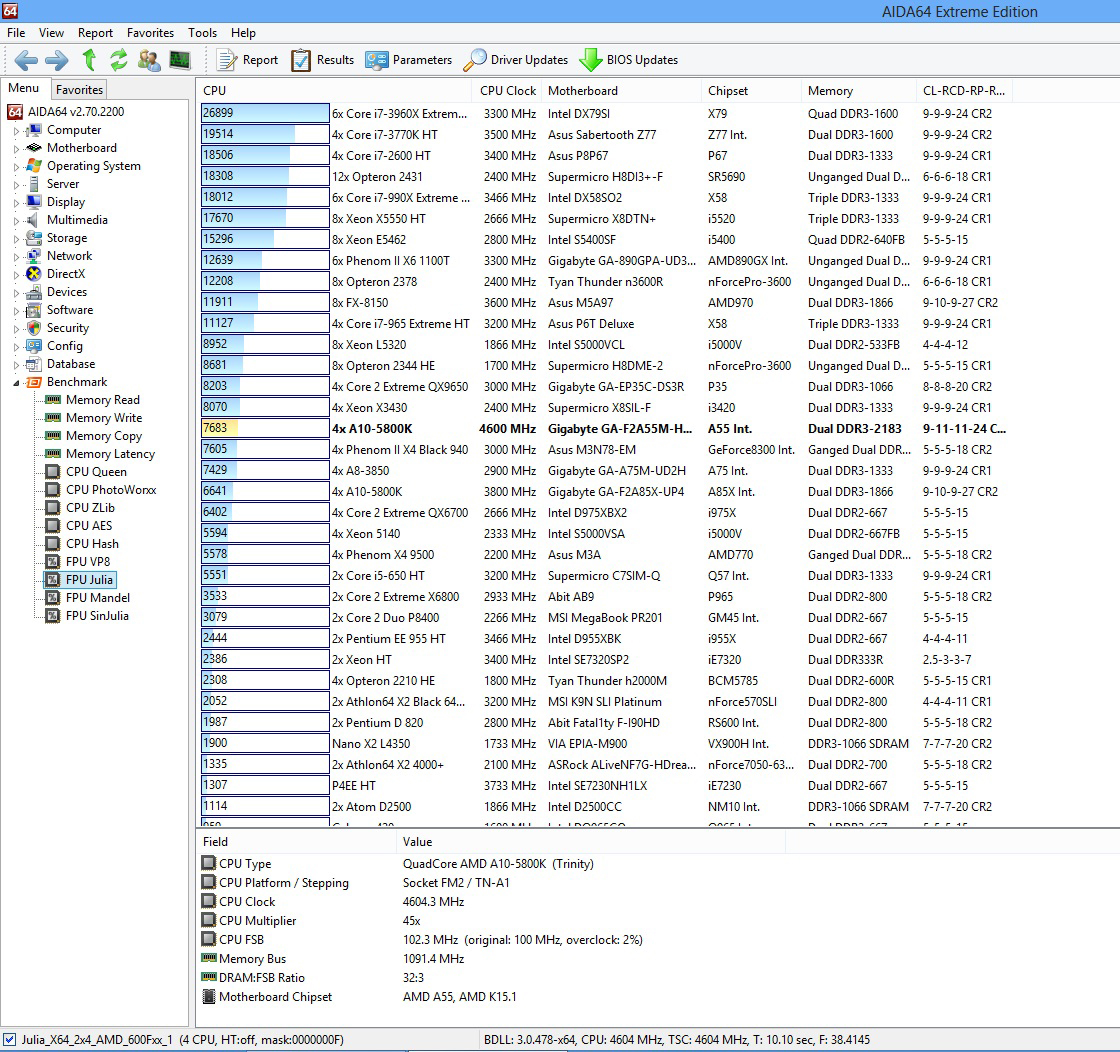Click the green Up arrow icon
The width and height of the screenshot is (1120, 1052).
pos(89,60)
